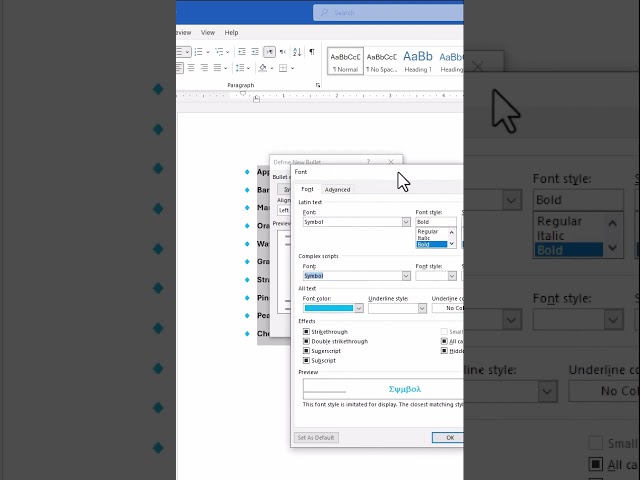Apply the No Spacing style
The height and width of the screenshot is (480, 640).
tap(382, 61)
